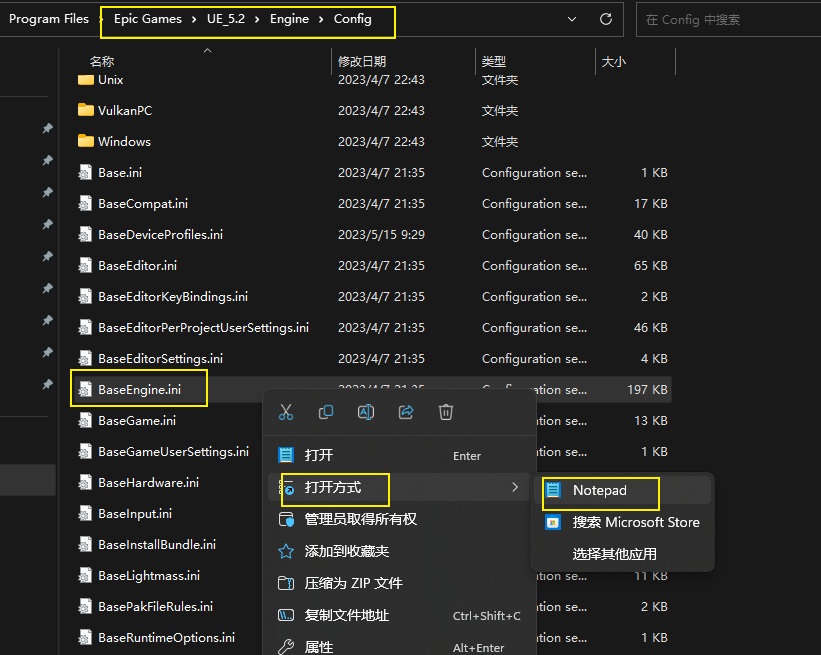The height and width of the screenshot is (655, 821).
Task: Click the 在 Config 中搜索 search box
Action: (728, 19)
